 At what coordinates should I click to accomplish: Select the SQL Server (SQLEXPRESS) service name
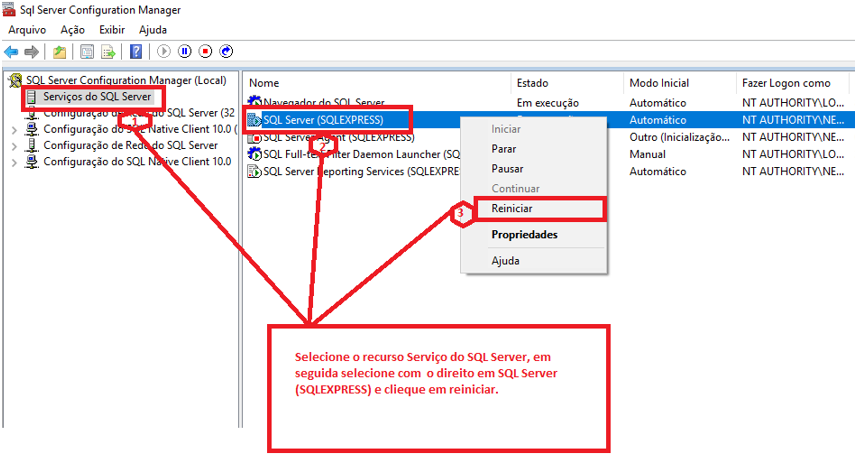click(323, 120)
